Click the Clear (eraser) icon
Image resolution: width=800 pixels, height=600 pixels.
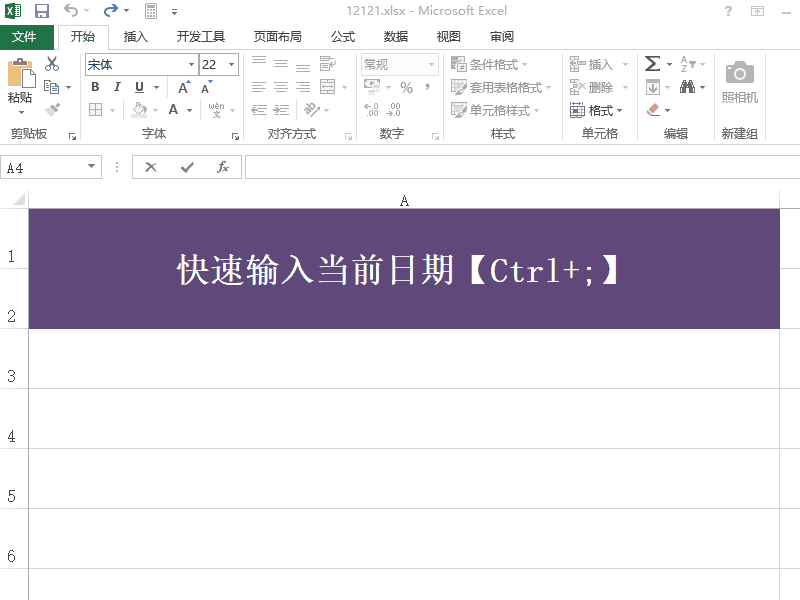pyautogui.click(x=655, y=111)
